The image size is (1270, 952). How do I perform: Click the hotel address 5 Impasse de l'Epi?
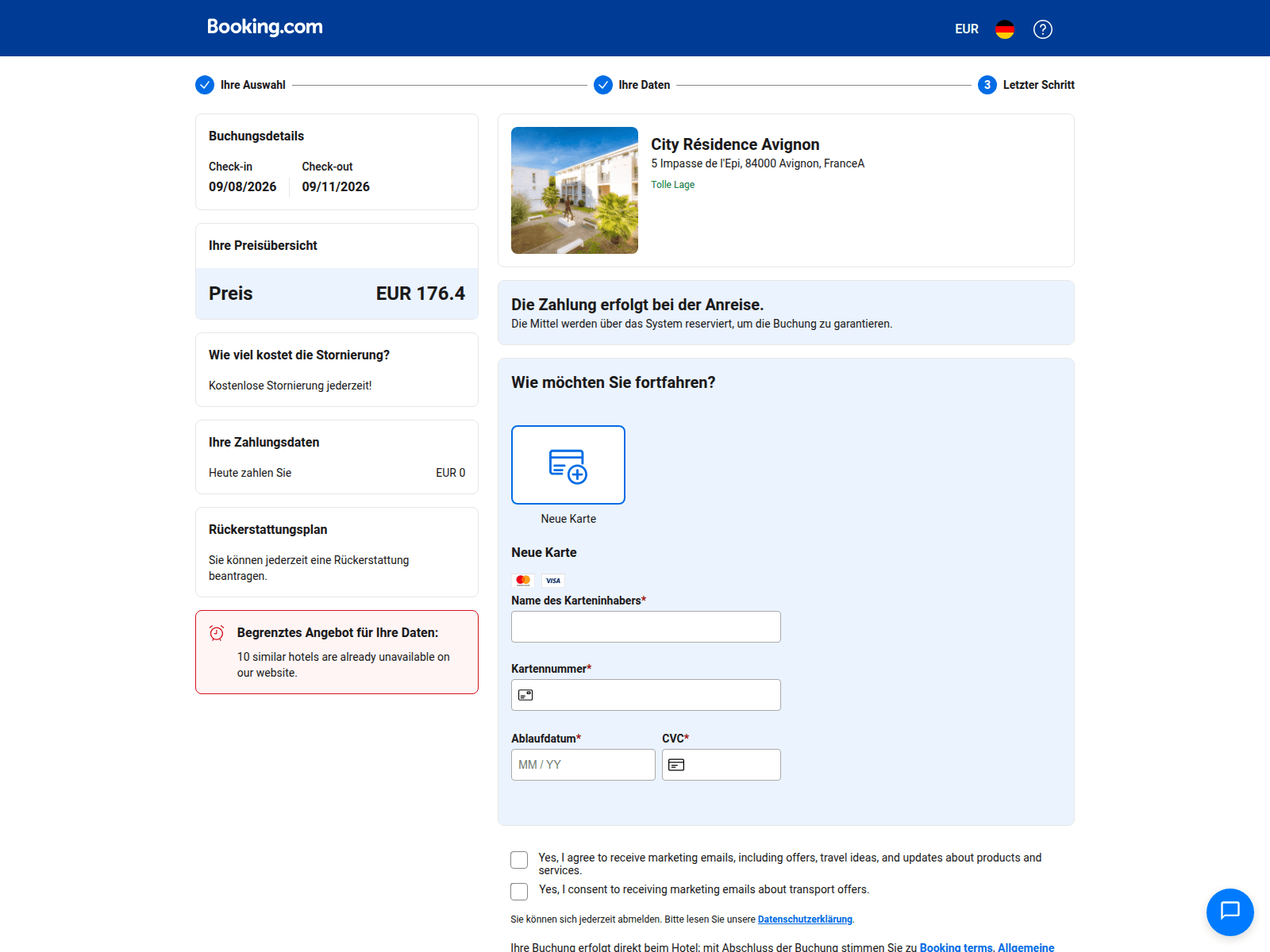tap(758, 163)
